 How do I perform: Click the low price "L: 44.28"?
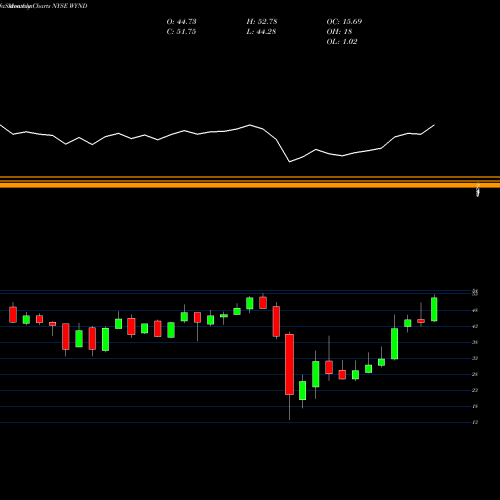[x=261, y=32]
